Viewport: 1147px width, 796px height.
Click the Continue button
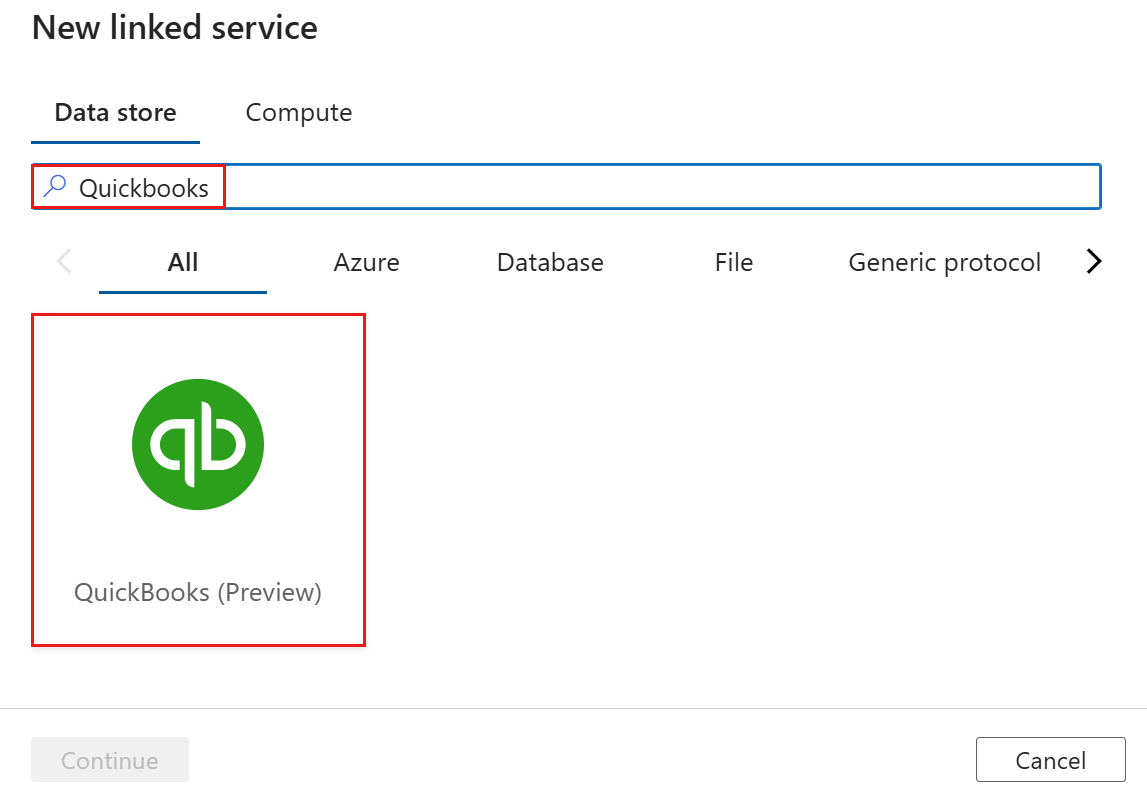[110, 759]
